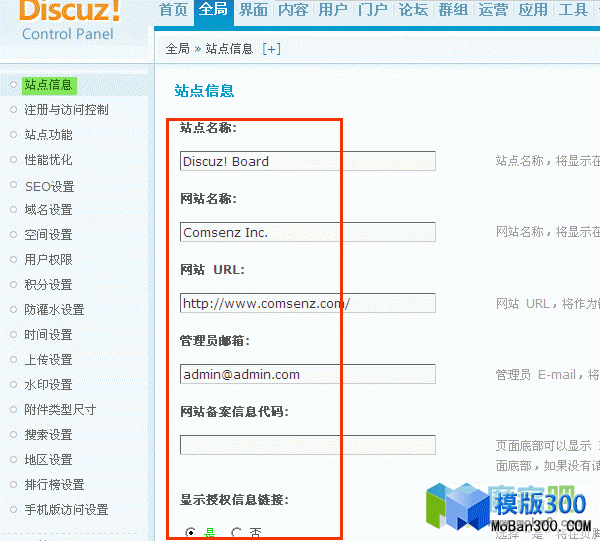Select the 全局 top navigation tab
Screen dimensions: 600x541
point(214,10)
